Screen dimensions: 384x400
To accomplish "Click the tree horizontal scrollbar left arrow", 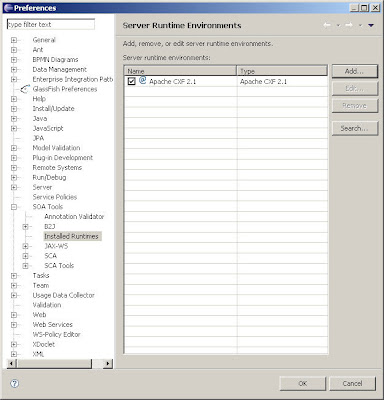I will pyautogui.click(x=11, y=363).
